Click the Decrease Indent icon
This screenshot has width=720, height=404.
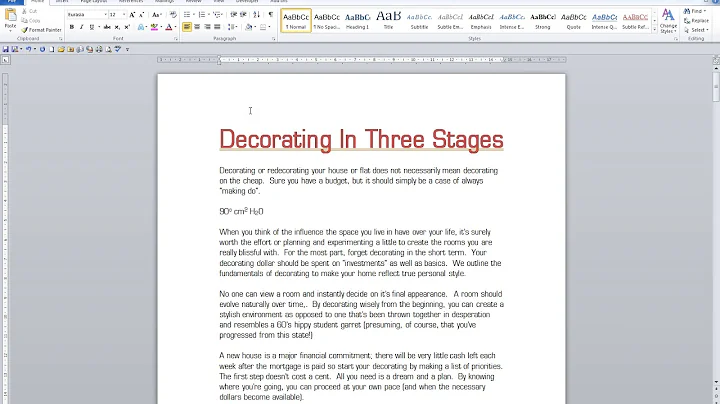pos(233,15)
